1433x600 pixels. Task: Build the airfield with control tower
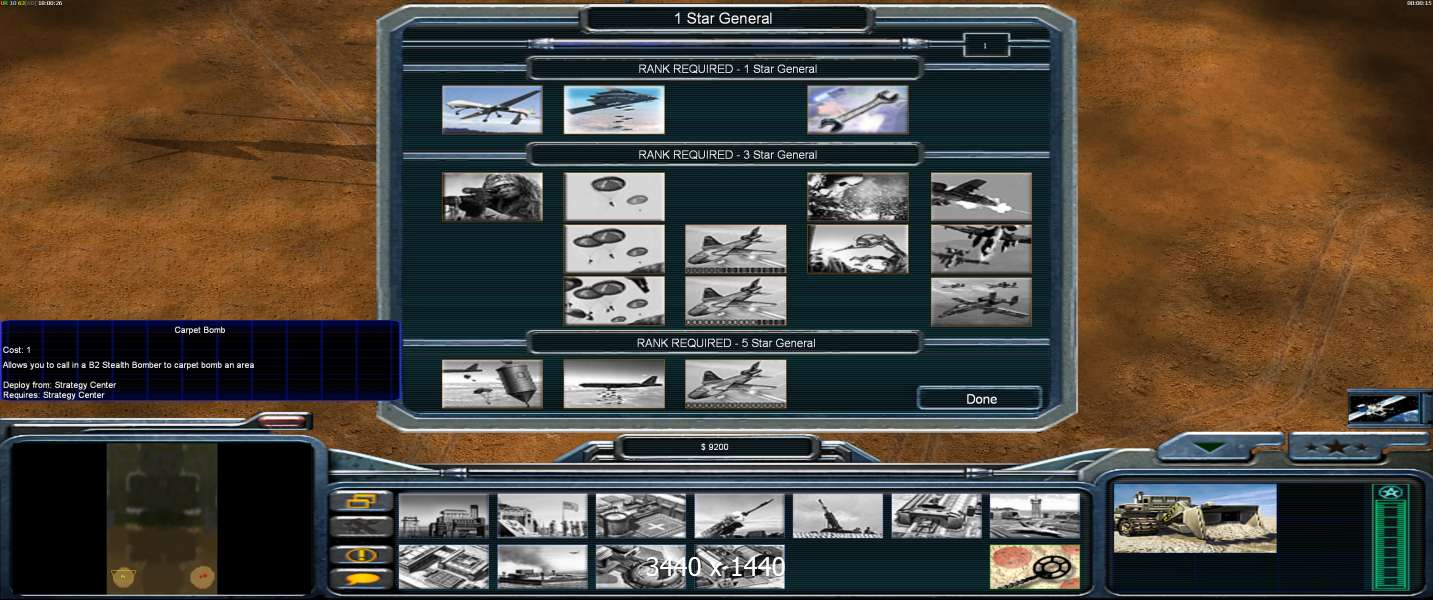click(1035, 516)
